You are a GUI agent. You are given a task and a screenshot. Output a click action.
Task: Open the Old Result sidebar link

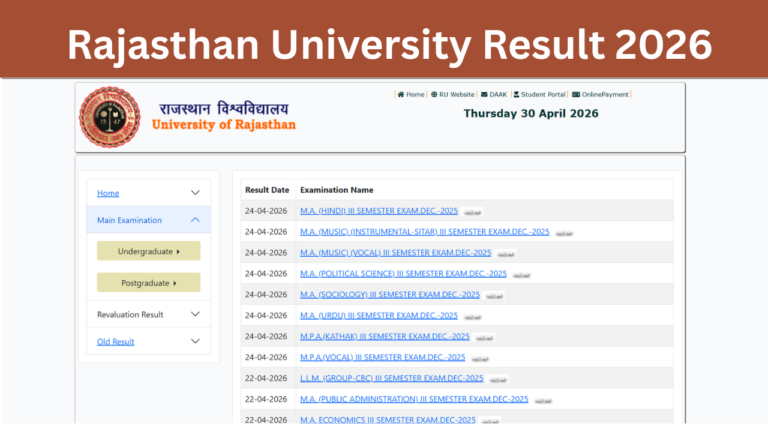[116, 341]
